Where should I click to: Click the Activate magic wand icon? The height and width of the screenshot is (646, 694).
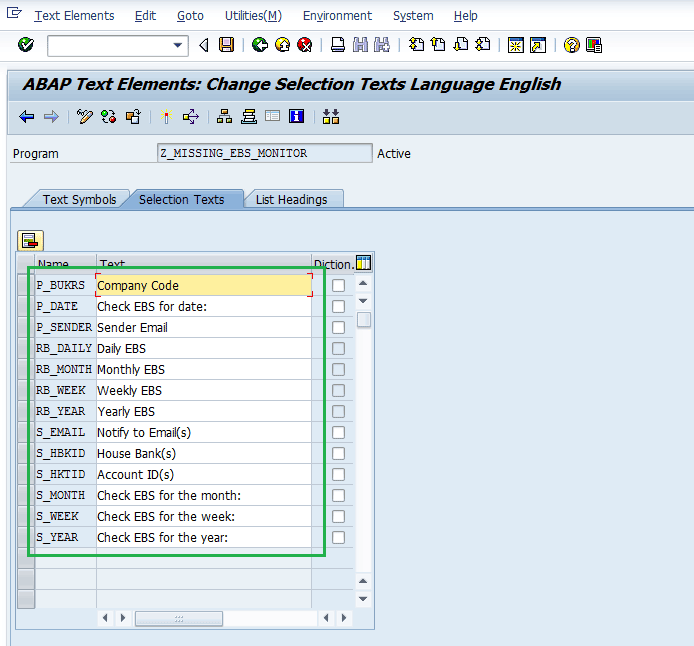click(x=166, y=117)
